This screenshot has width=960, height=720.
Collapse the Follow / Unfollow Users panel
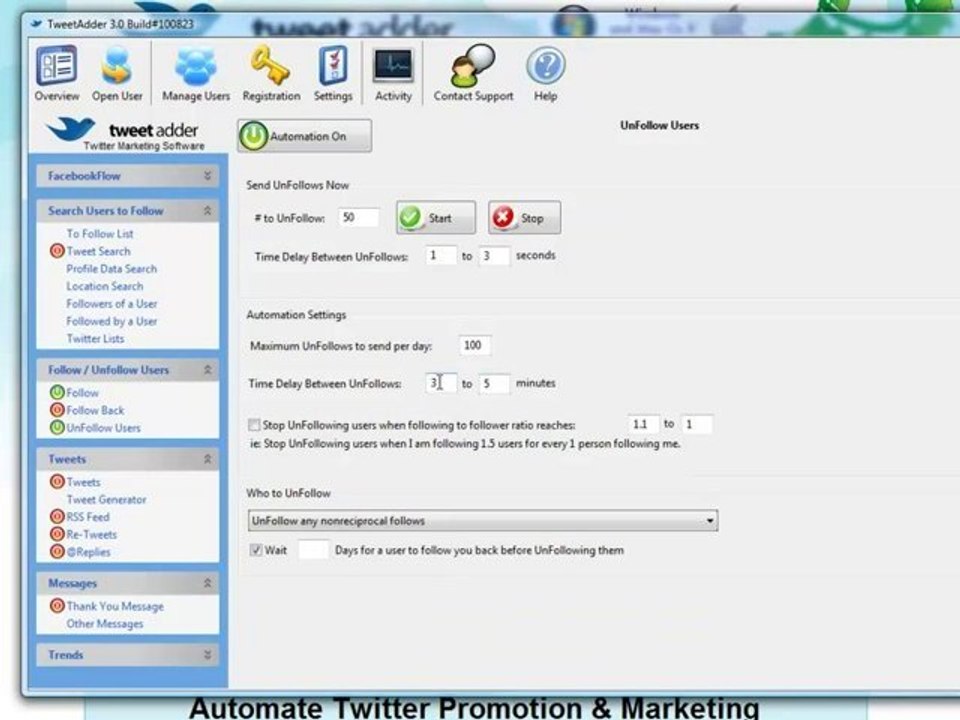pyautogui.click(x=207, y=370)
